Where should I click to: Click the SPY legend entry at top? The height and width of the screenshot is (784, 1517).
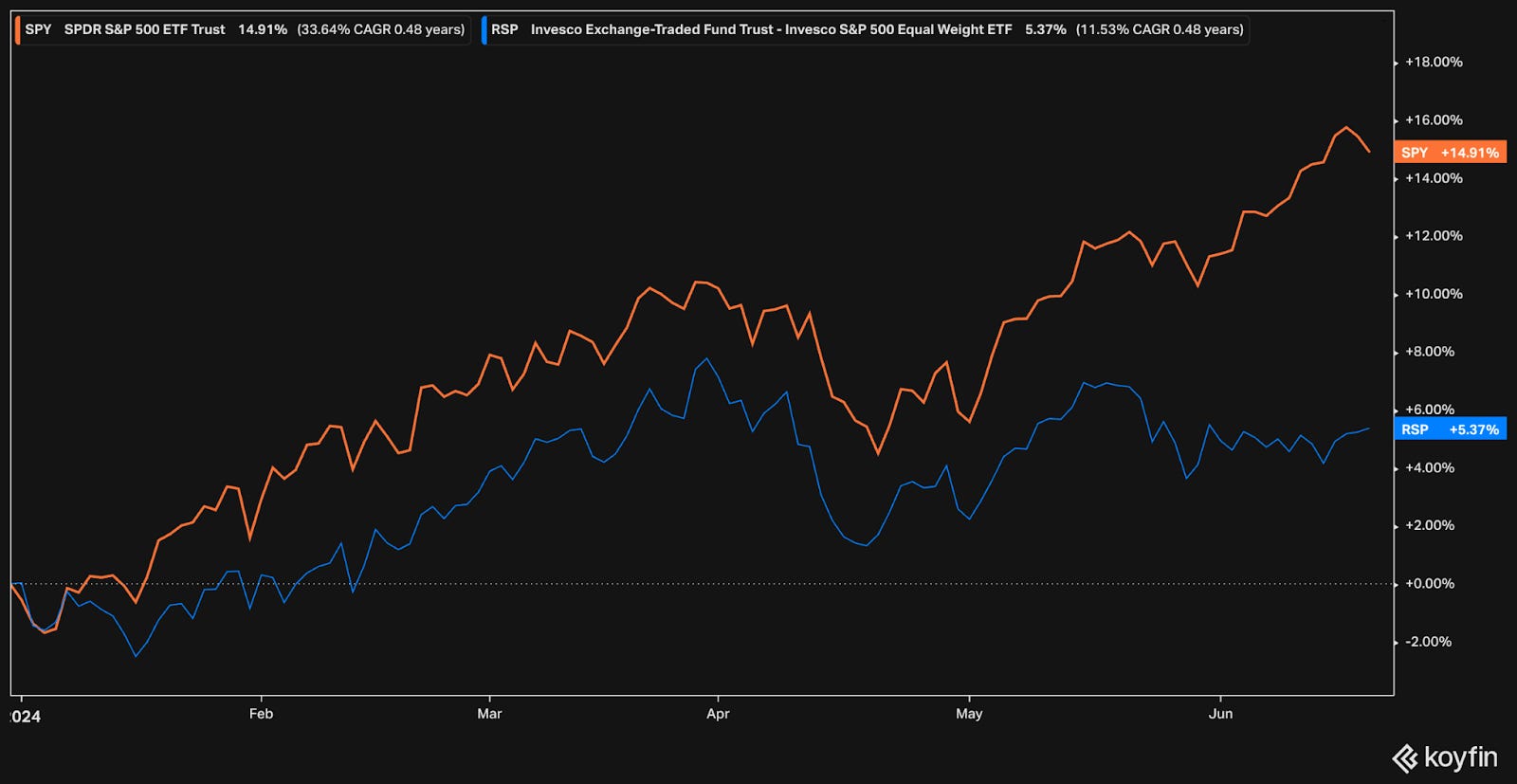243,29
